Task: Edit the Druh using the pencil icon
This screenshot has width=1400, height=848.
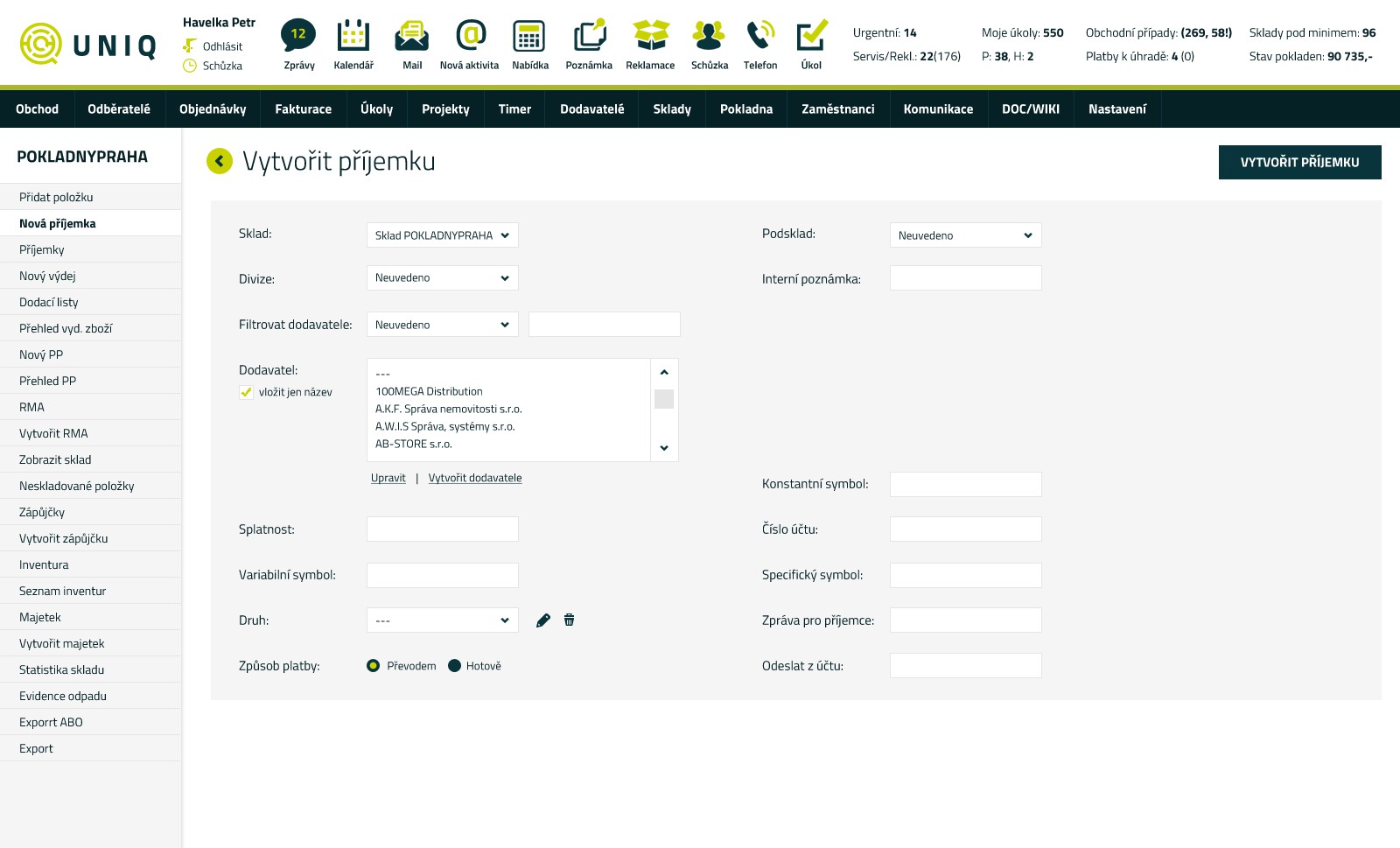Action: [x=542, y=620]
